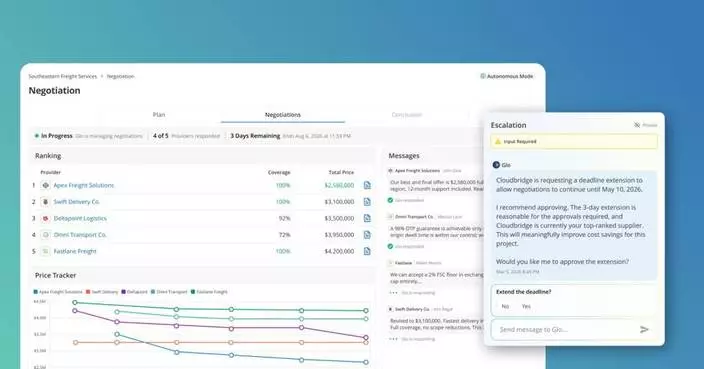Switch to the Negotiations tab
Screen dimensions: 704x369
[x=283, y=115]
